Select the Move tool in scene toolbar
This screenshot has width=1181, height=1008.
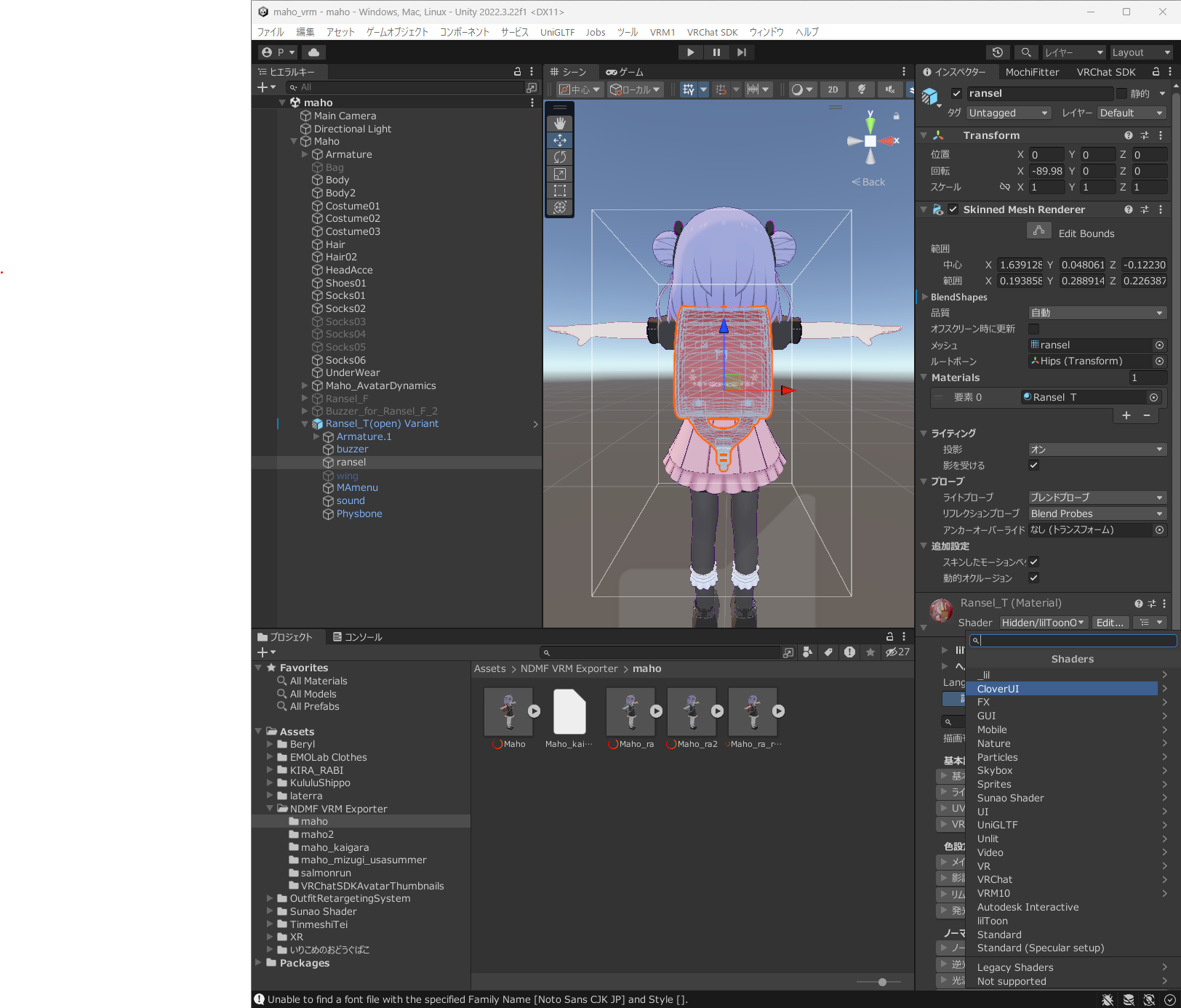point(559,140)
